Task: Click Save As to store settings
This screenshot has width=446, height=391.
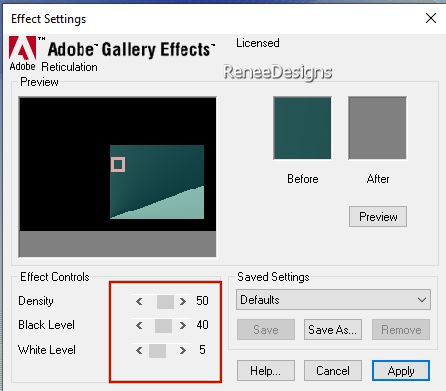Action: pos(333,330)
